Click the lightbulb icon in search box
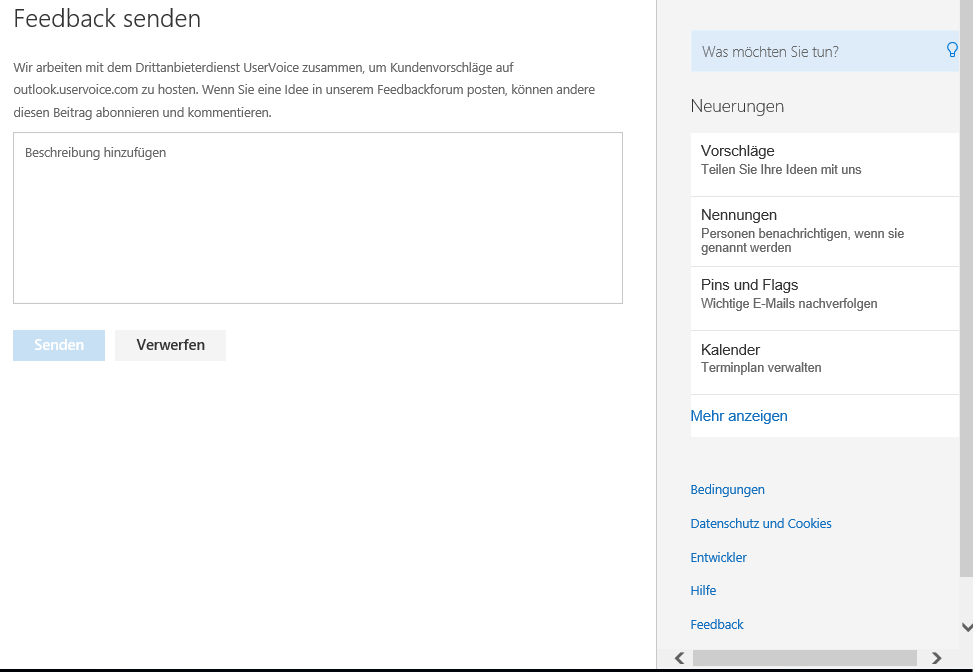The image size is (973, 672). [x=952, y=50]
